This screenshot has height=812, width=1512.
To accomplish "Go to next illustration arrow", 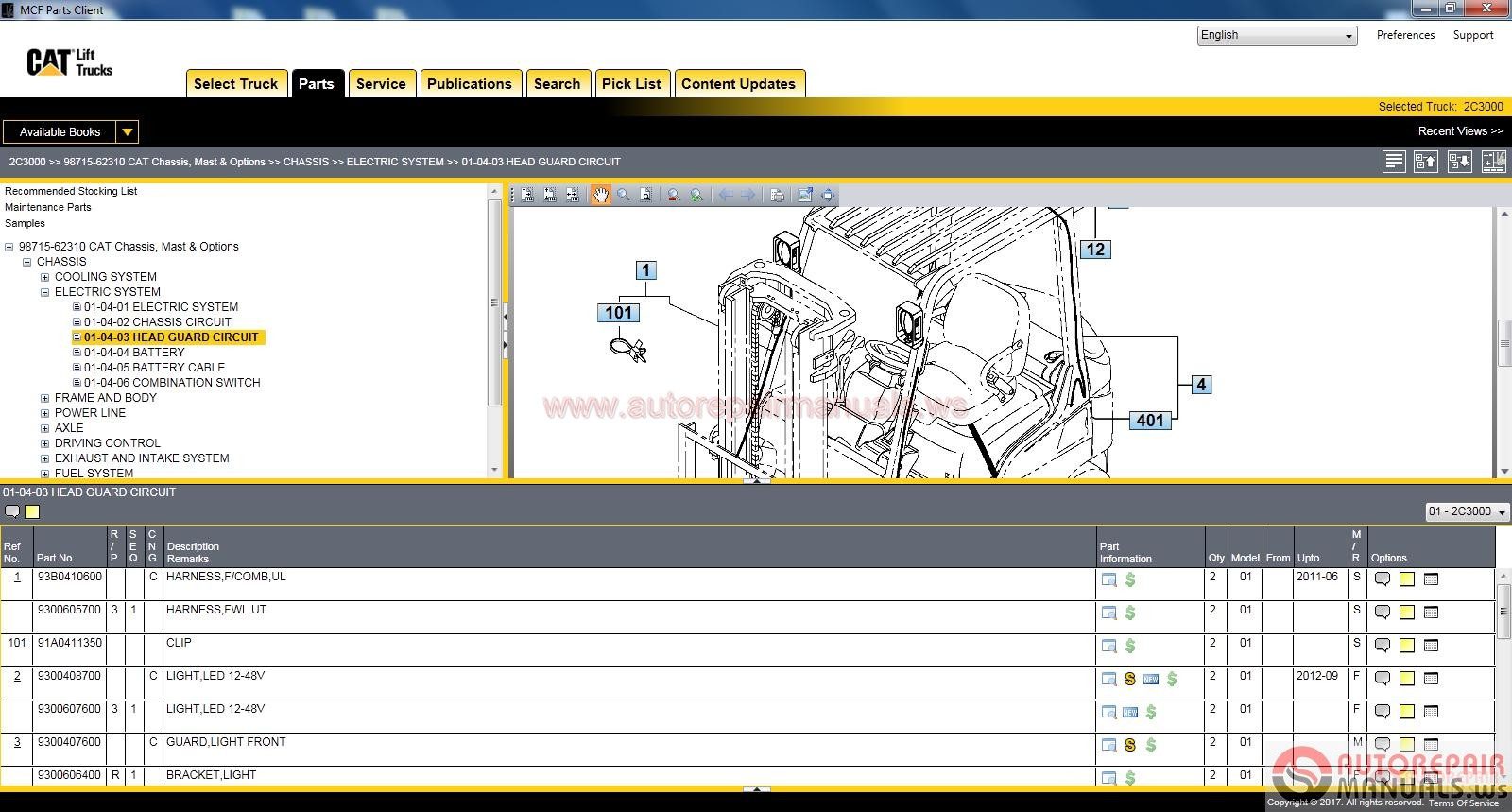I will [748, 195].
